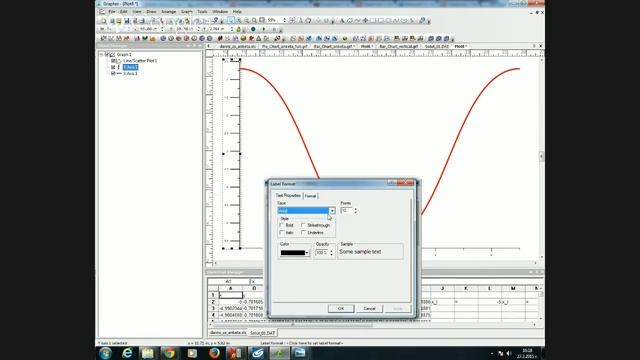Click the Zoom Out magnifier icon
The image size is (640, 360).
[x=247, y=20]
